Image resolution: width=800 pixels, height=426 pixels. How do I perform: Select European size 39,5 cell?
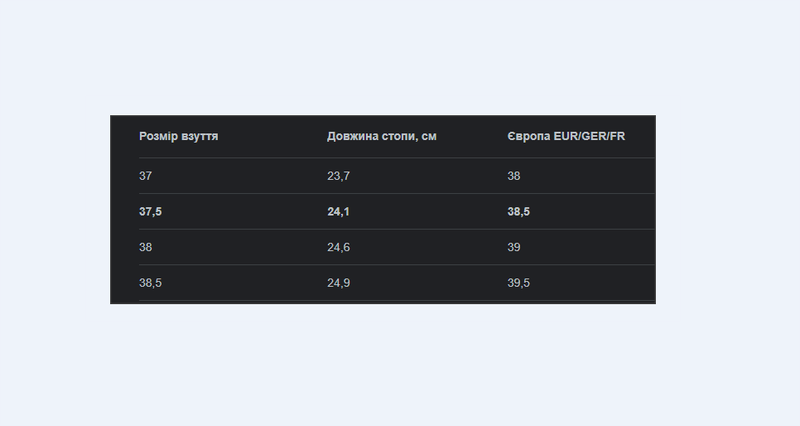point(518,283)
